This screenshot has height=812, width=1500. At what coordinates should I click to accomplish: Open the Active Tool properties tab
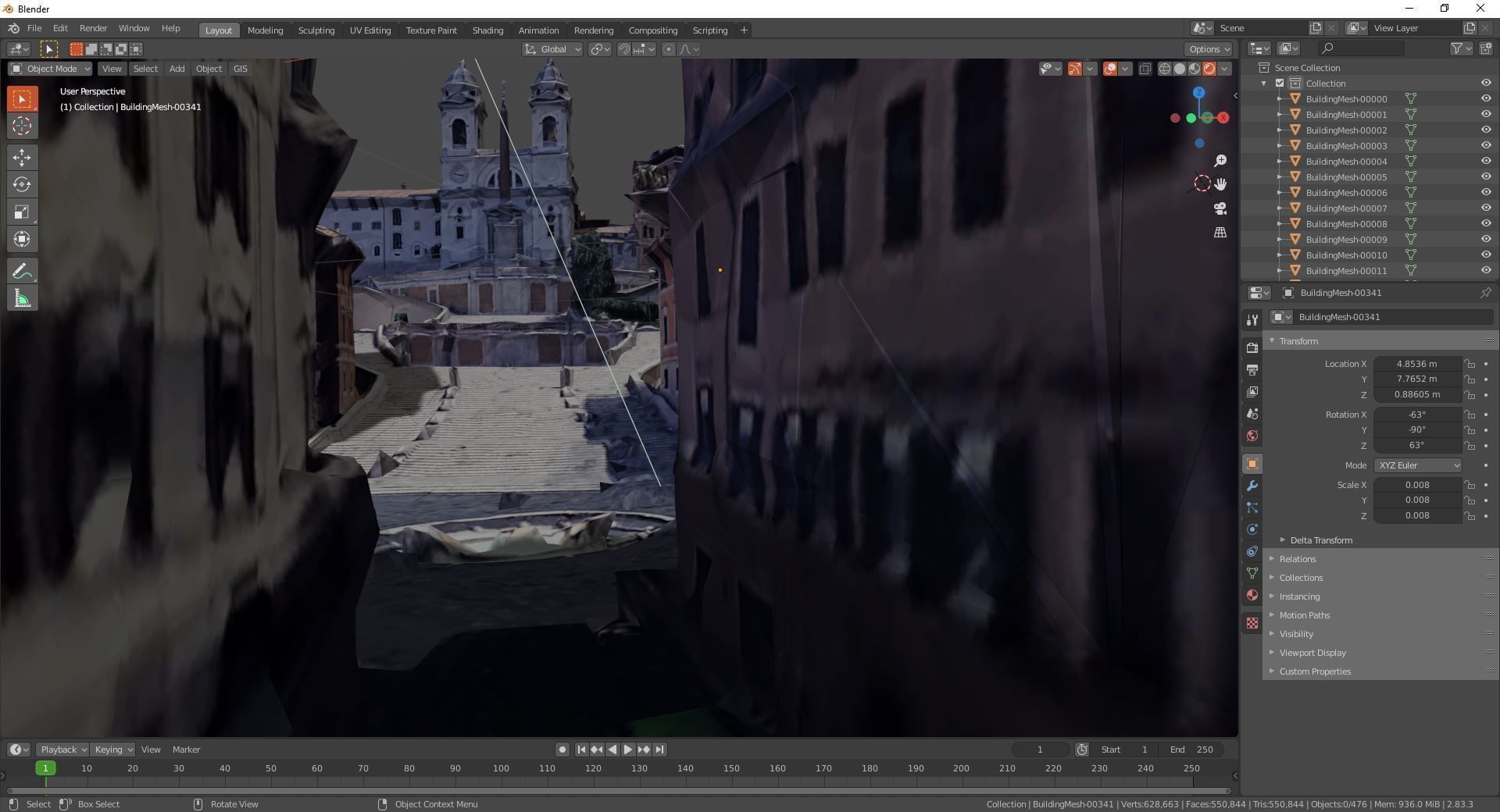click(1252, 320)
